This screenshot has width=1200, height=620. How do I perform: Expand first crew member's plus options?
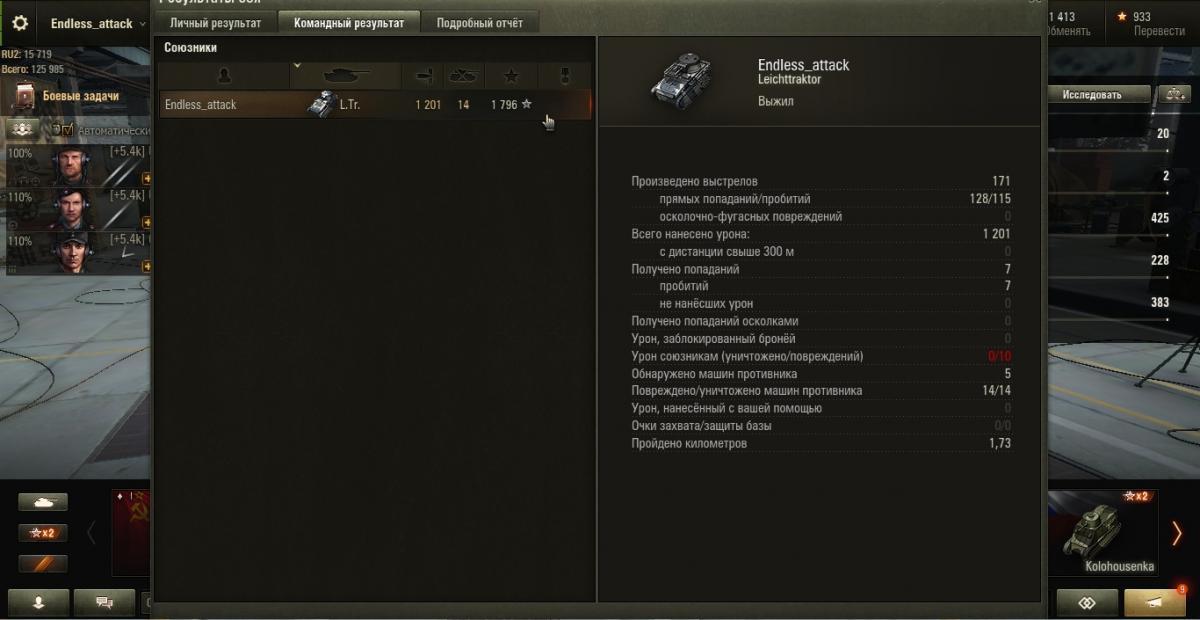[147, 179]
